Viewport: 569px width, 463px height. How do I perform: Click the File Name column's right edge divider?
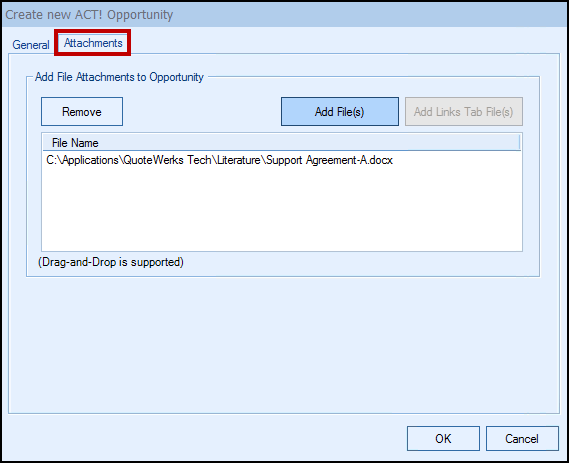click(520, 143)
